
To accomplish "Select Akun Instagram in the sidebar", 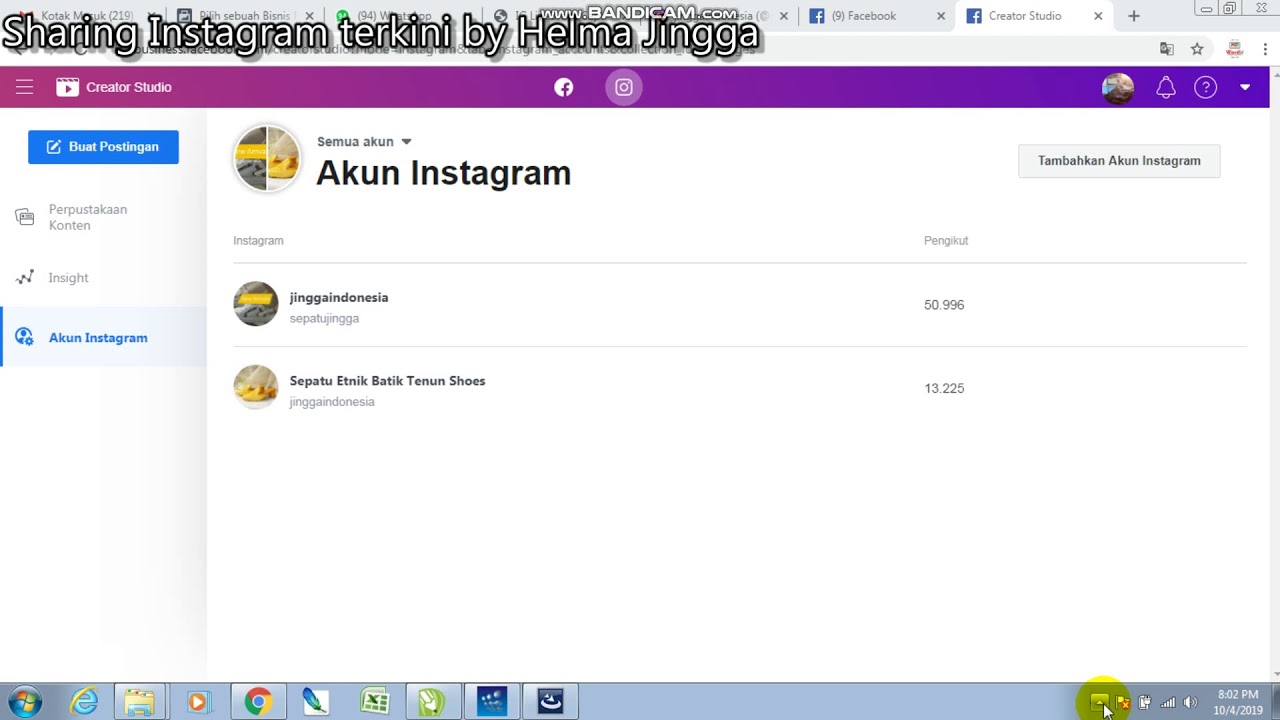I will [104, 337].
